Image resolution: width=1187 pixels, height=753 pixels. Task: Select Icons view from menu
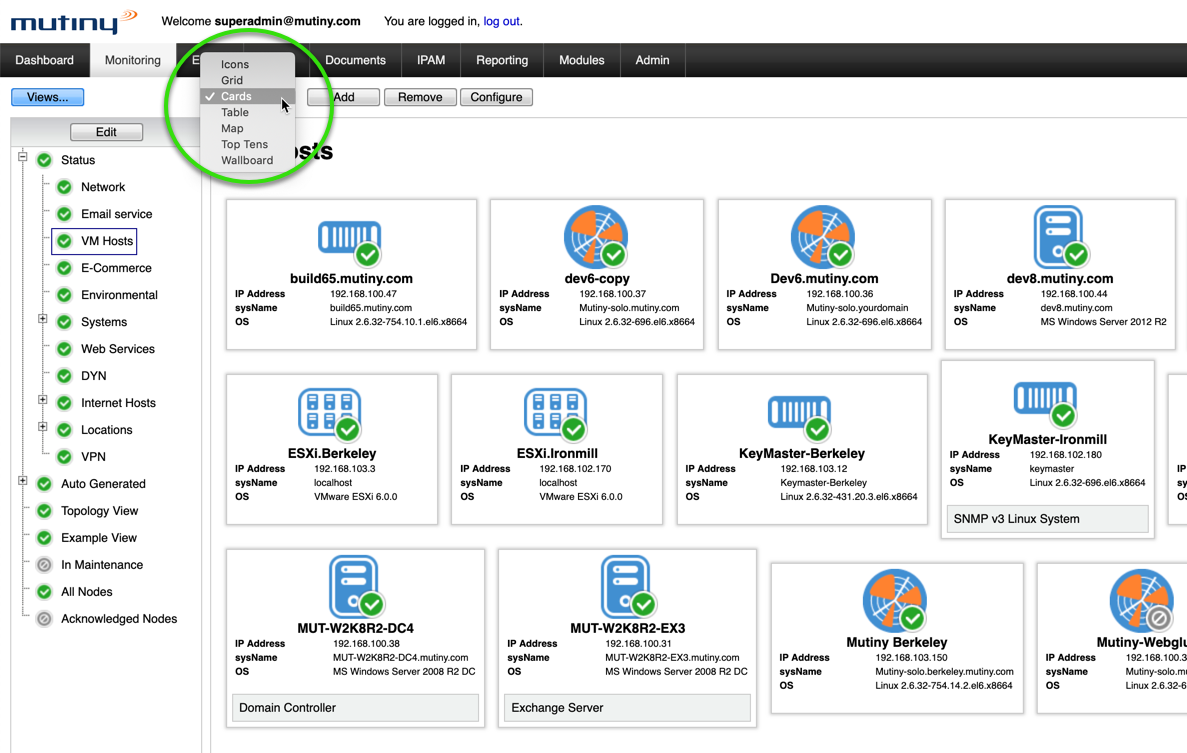[x=248, y=64]
